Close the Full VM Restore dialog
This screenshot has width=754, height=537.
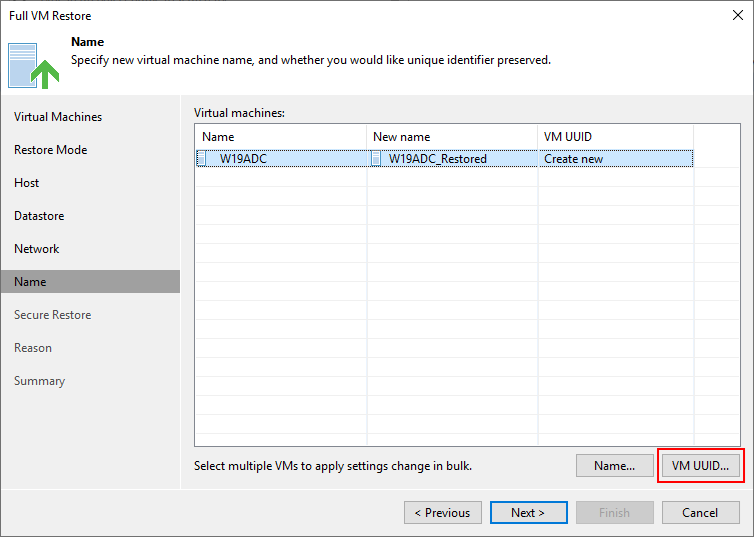coord(738,15)
